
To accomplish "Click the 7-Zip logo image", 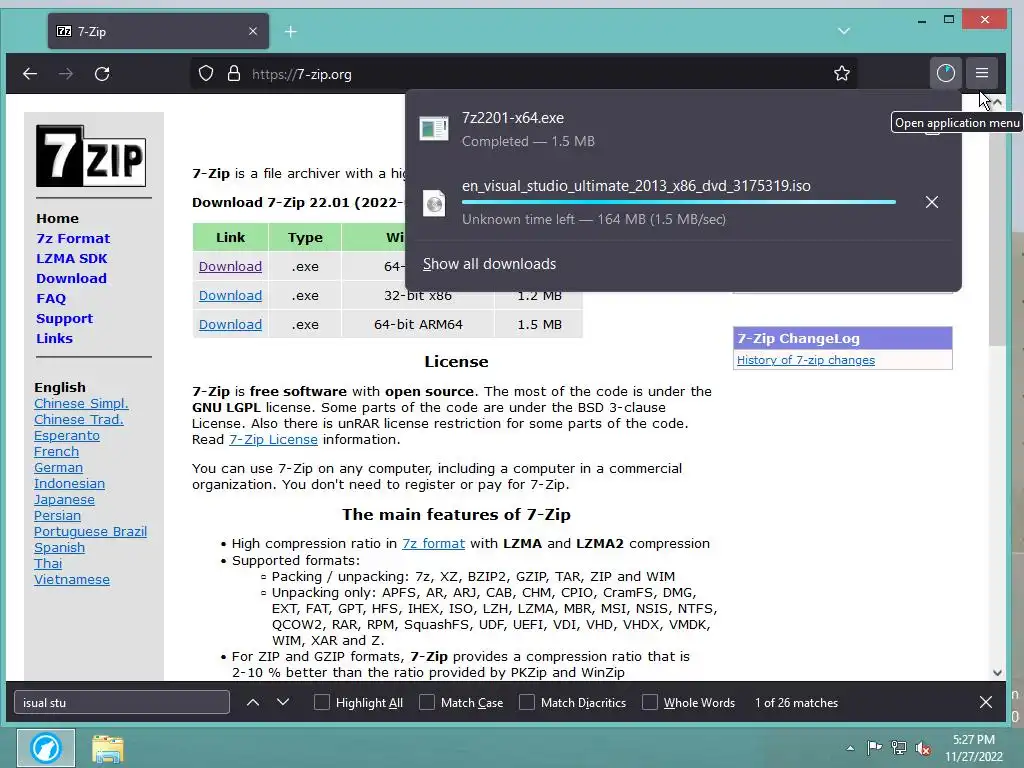I will (x=91, y=156).
